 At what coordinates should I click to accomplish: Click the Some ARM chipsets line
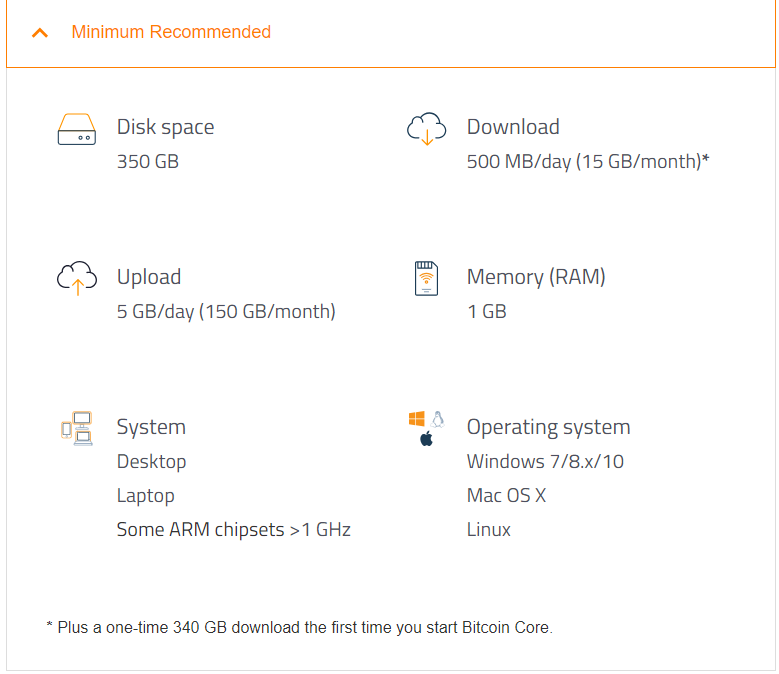233,529
